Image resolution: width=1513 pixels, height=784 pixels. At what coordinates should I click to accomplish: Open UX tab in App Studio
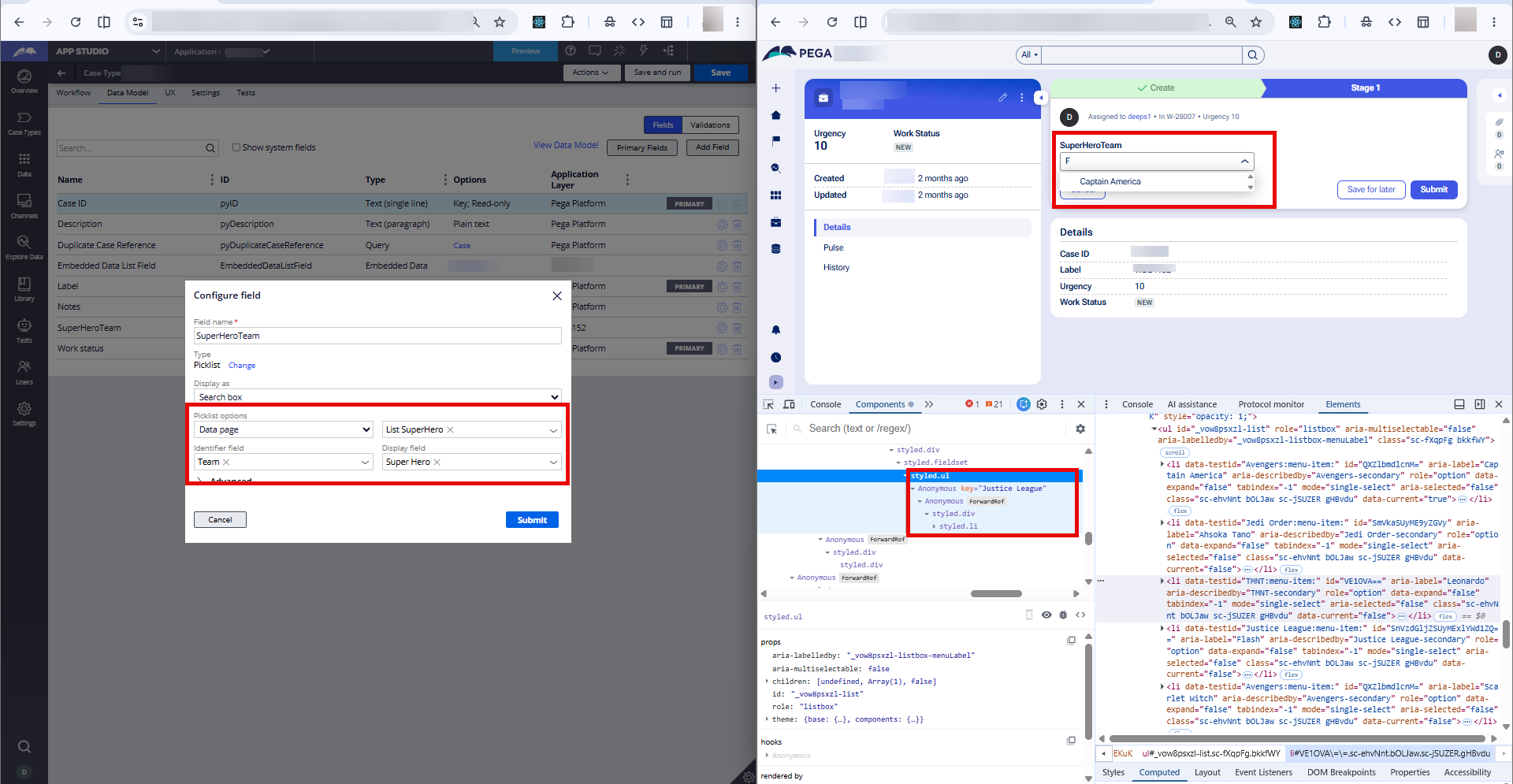[x=169, y=93]
